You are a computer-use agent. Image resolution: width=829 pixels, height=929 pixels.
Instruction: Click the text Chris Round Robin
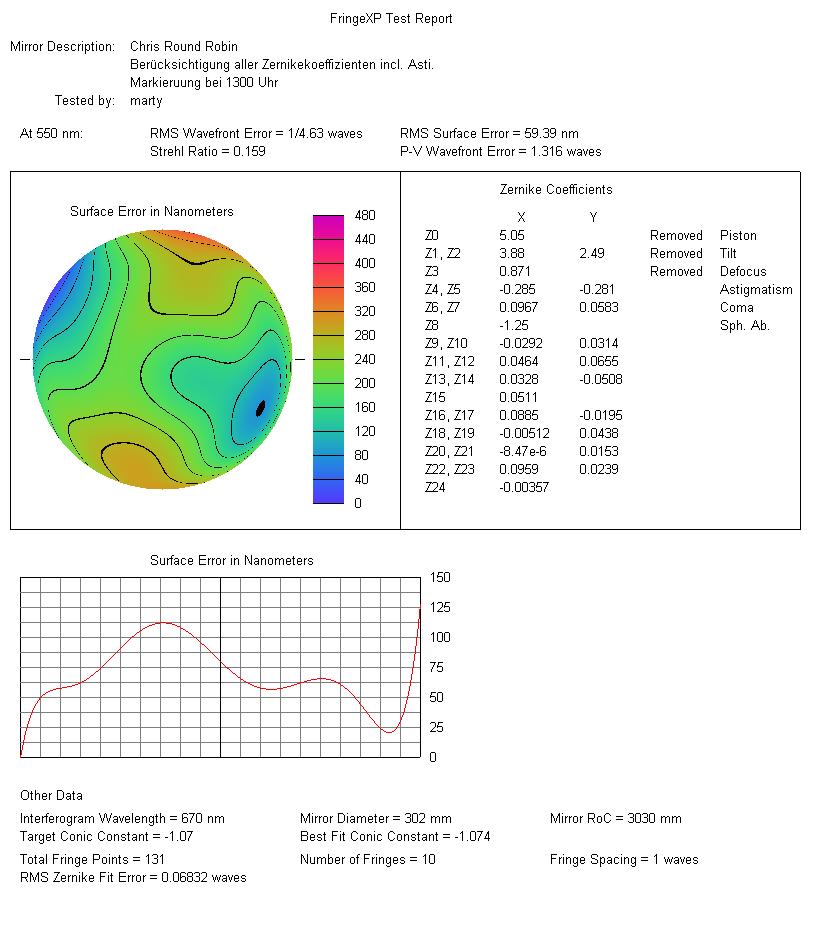pyautogui.click(x=184, y=46)
